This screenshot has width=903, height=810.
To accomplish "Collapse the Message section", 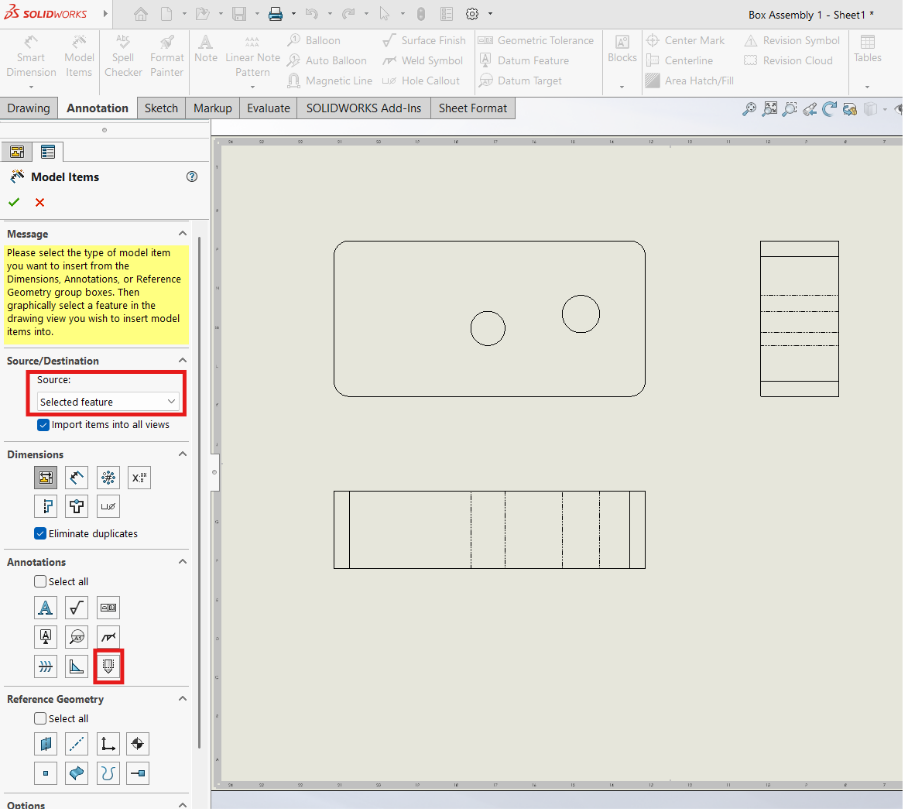I will coord(183,233).
